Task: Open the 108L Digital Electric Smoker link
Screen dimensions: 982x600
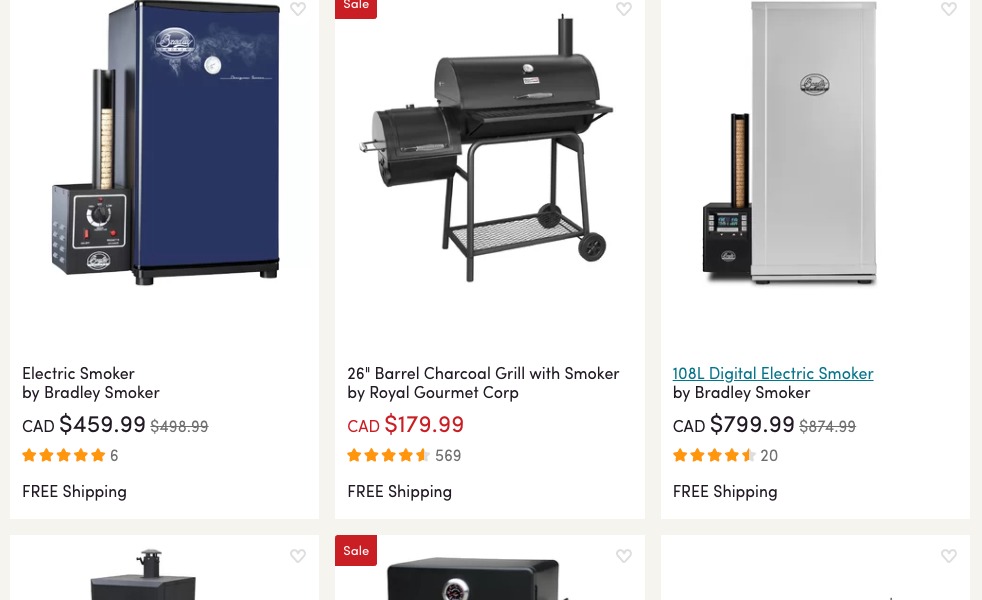Action: point(773,373)
